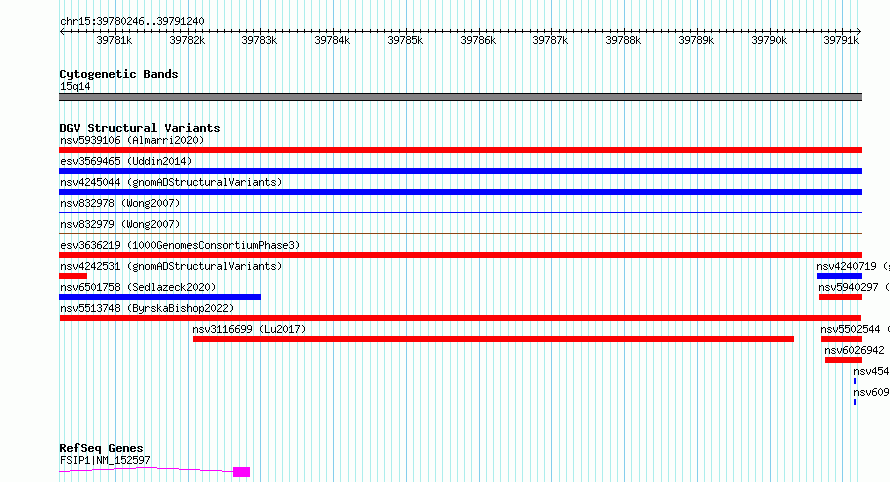Click the esv3636219 1000GenomesConsortiumPhase3 red bar
Screen dimensions: 890x482
tap(460, 255)
